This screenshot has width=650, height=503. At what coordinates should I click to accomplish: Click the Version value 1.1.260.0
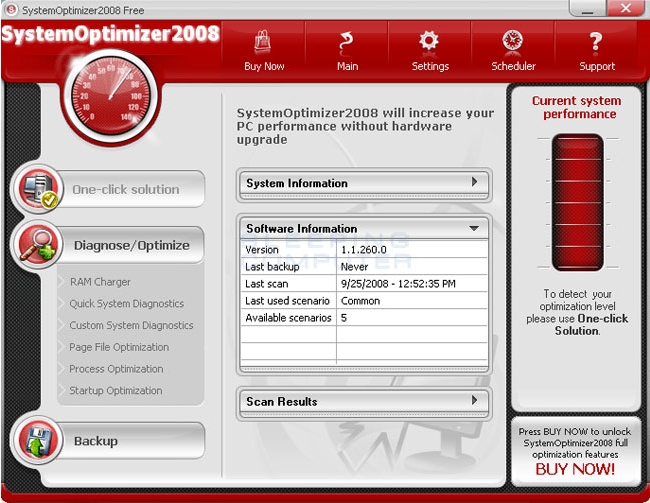[363, 250]
